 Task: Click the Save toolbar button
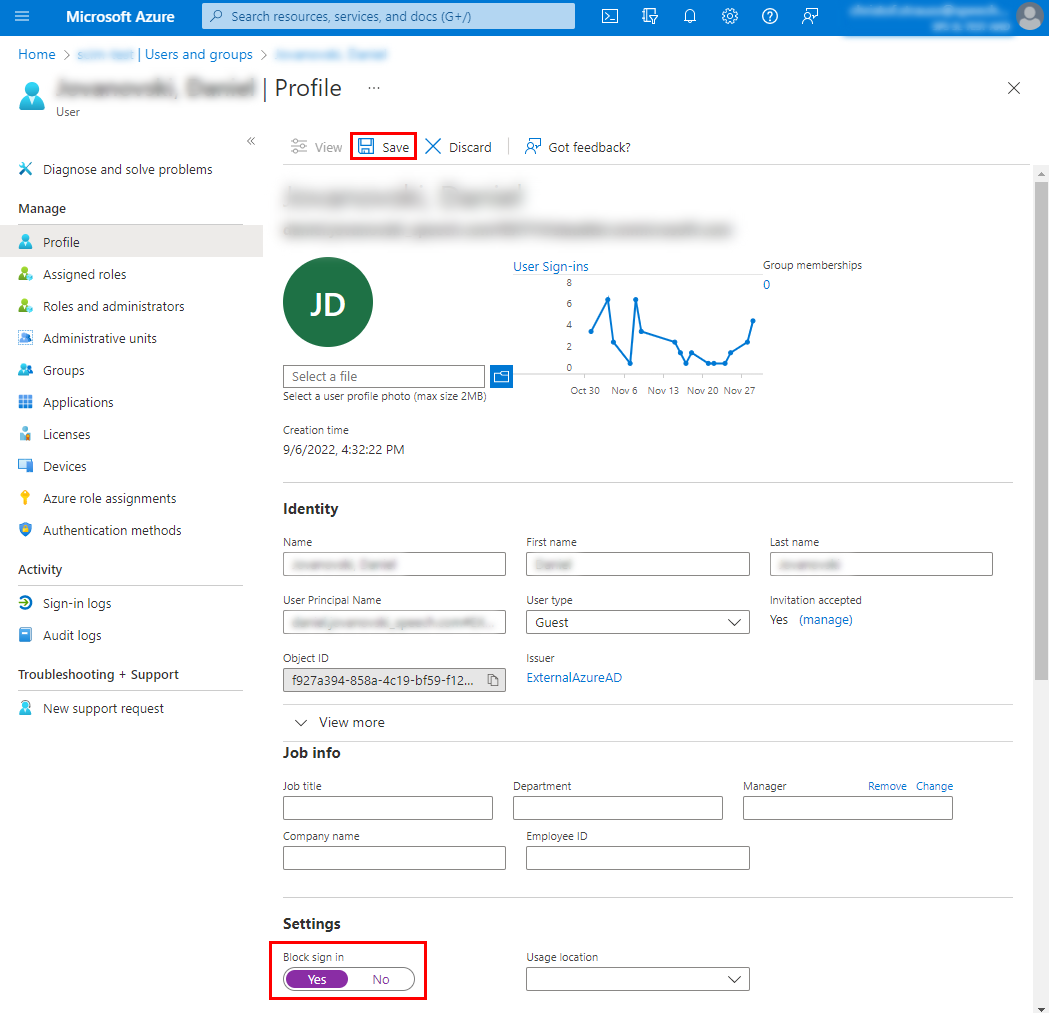pyautogui.click(x=383, y=147)
